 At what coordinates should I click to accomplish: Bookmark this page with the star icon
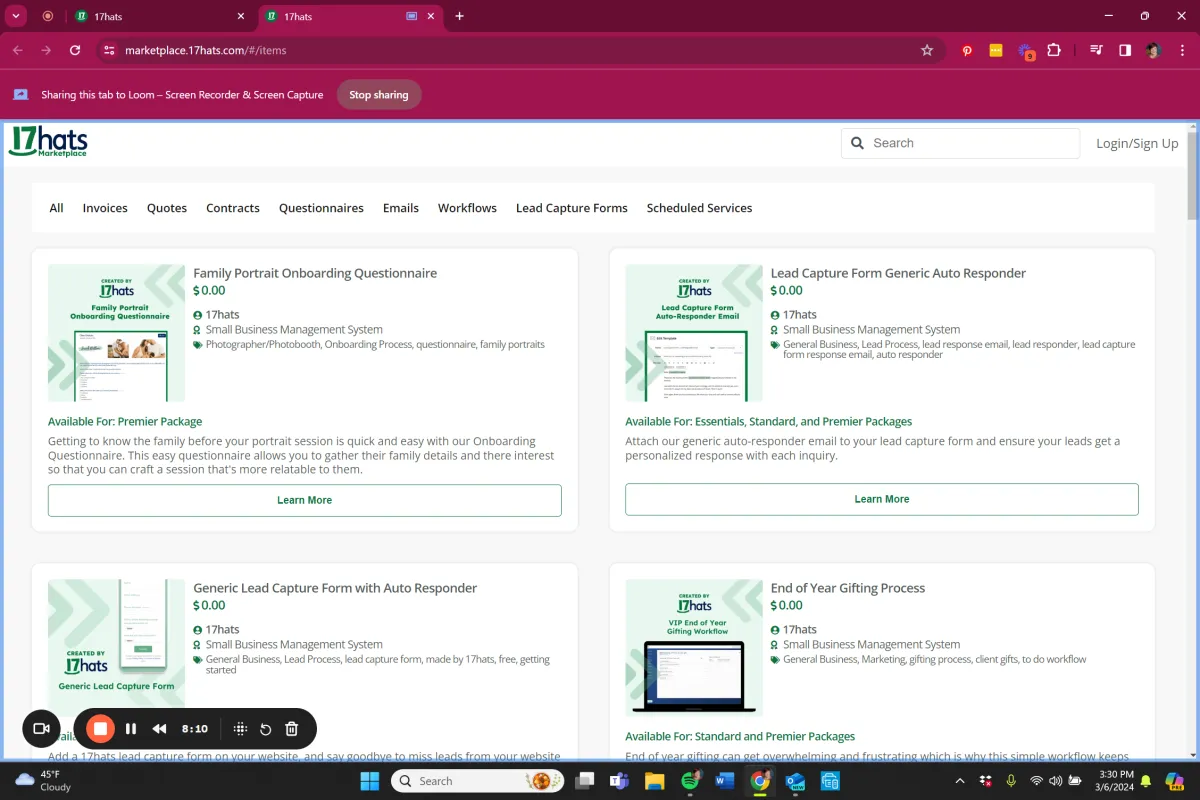927,50
